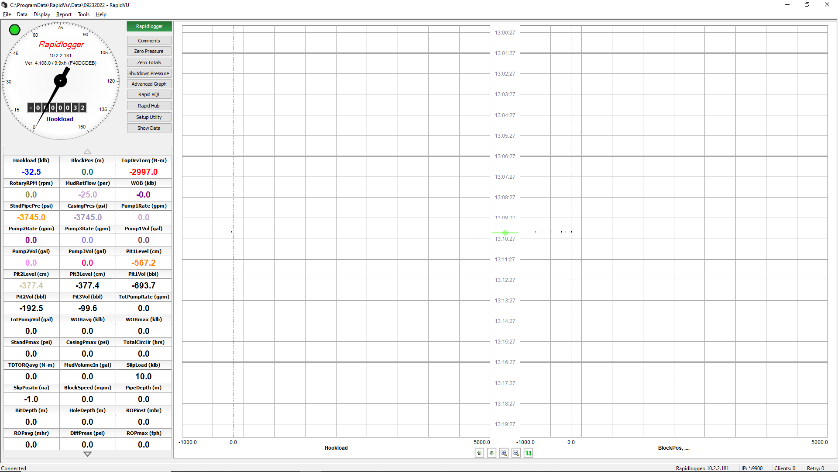This screenshot has height=472, width=838.
Task: Click the green down arrow chart button
Action: tap(491, 453)
